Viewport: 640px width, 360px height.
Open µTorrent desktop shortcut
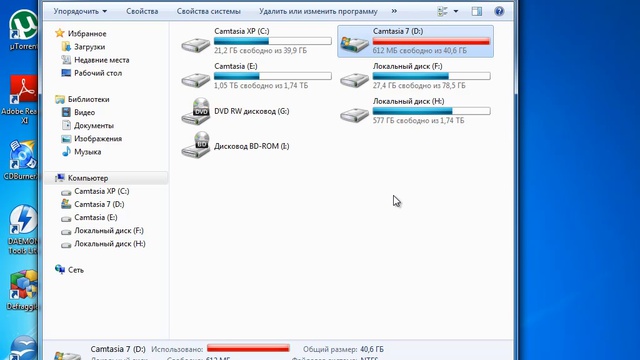click(23, 29)
